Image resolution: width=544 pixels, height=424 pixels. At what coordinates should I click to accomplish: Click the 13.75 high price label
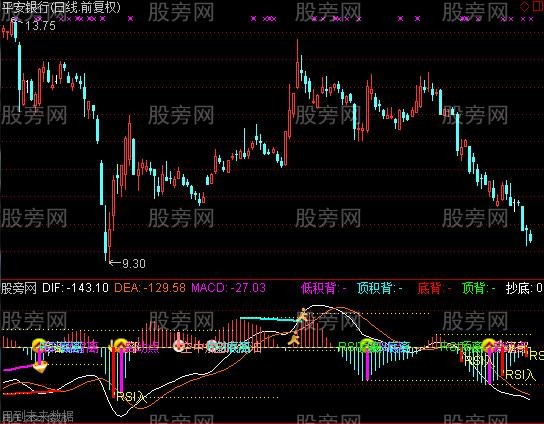point(40,26)
